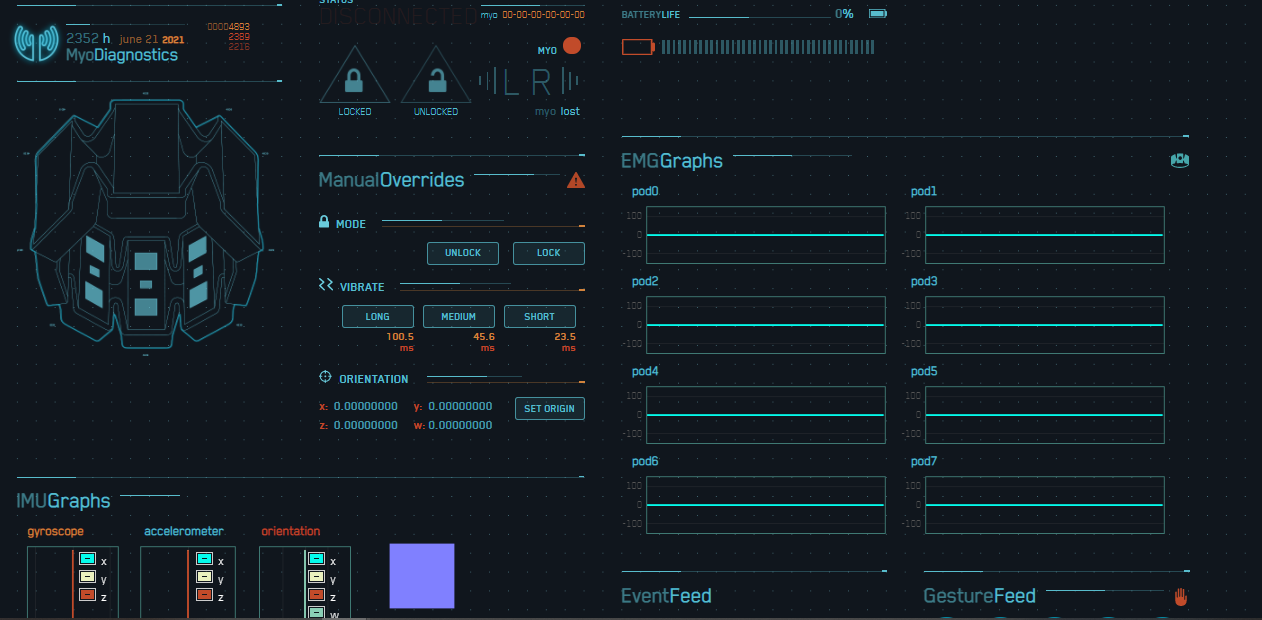This screenshot has height=620, width=1262.
Task: Click the purple orientation cube visualization
Action: (x=421, y=576)
